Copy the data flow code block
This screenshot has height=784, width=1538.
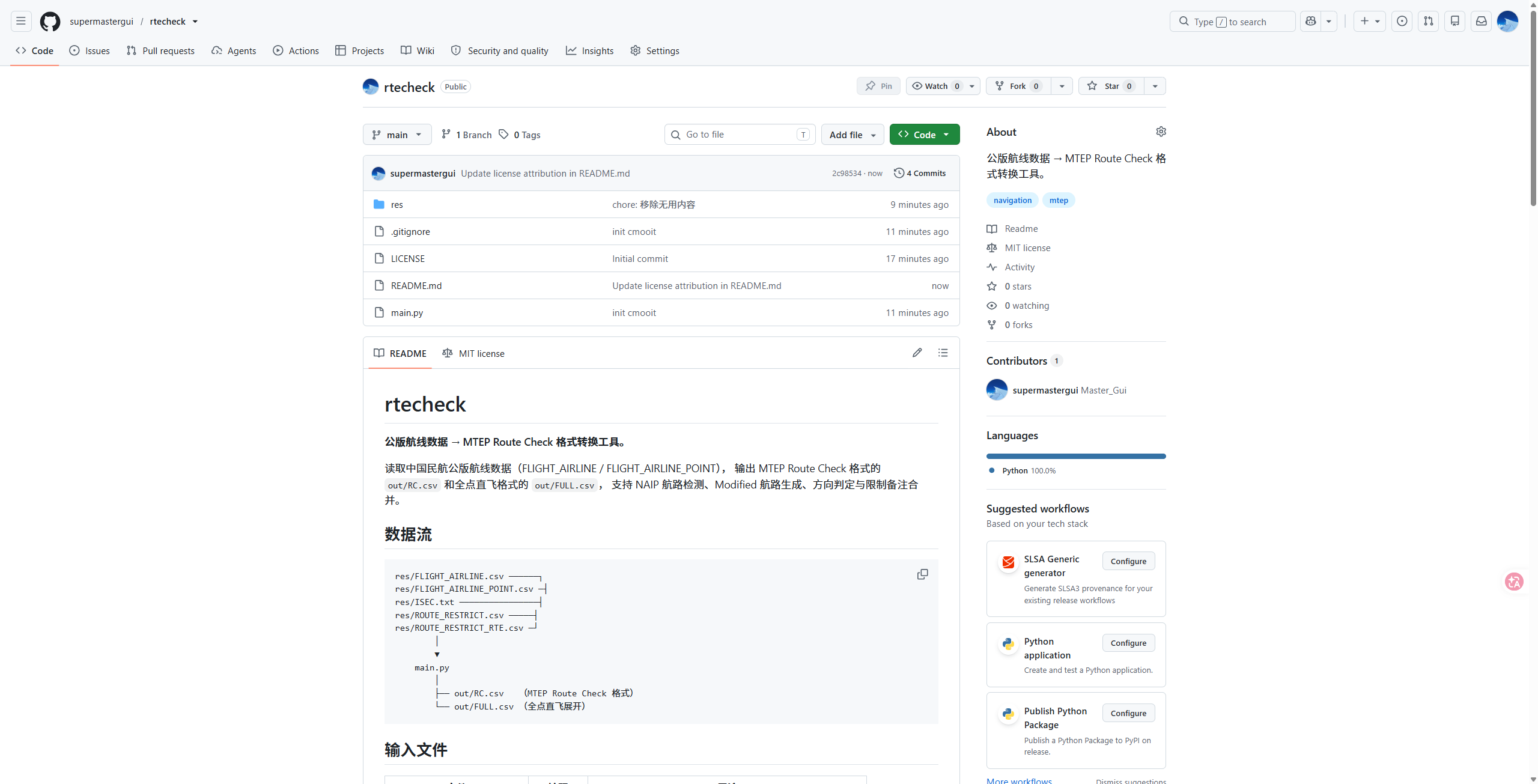[x=922, y=574]
